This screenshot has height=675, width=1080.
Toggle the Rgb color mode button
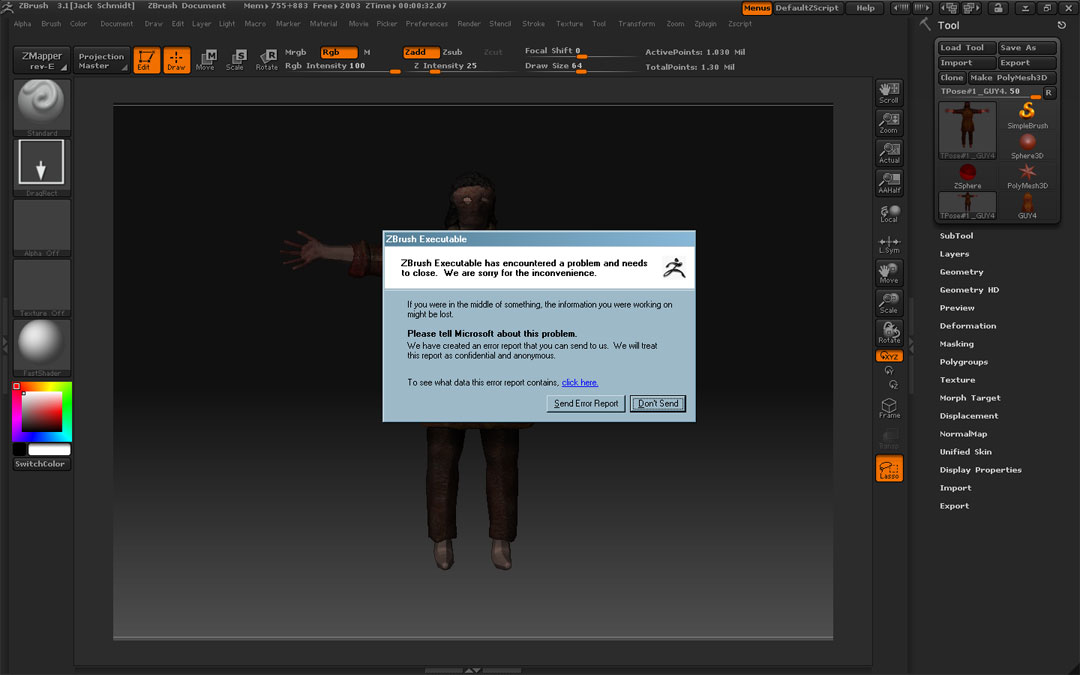[339, 52]
